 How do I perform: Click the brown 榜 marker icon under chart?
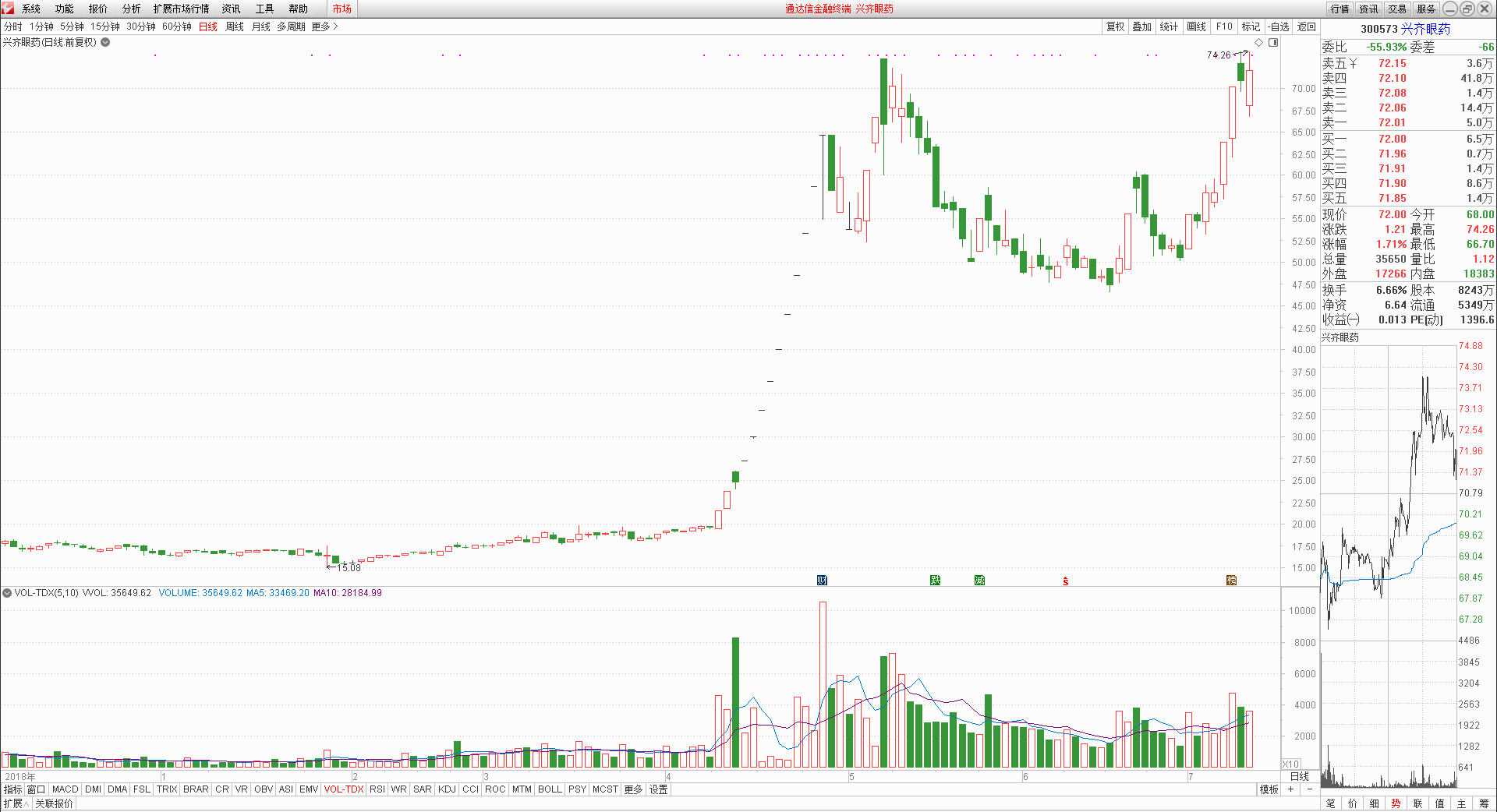(1231, 580)
